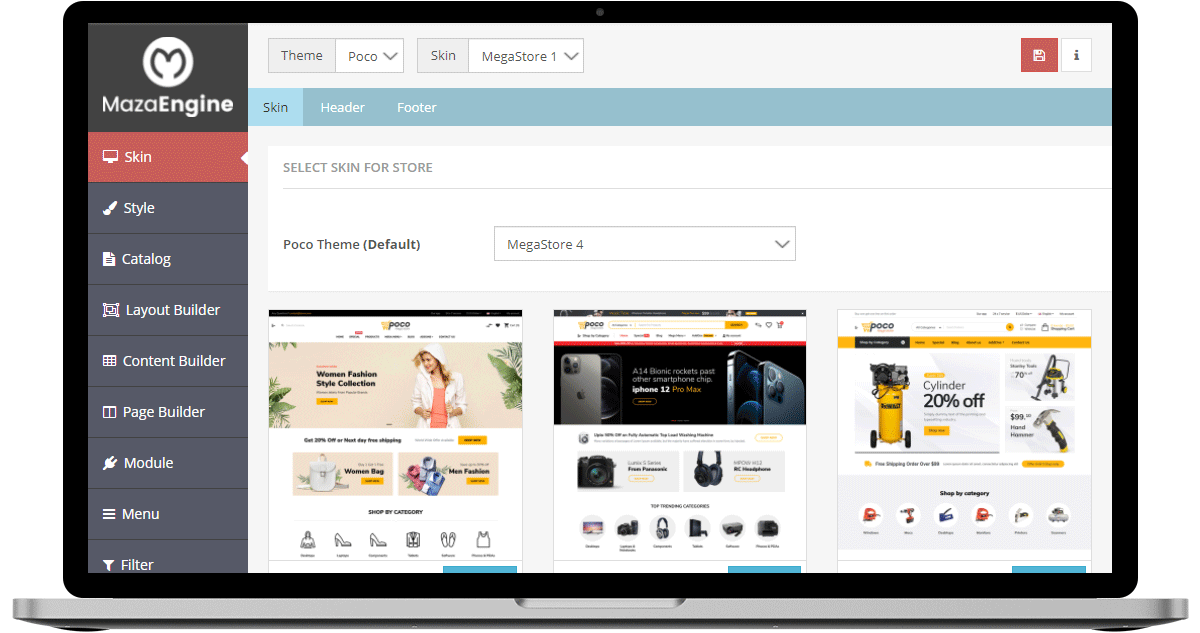Screen dimensions: 1200x633
Task: Click the SELECT SKIN FOR STORE heading
Action: pos(358,167)
